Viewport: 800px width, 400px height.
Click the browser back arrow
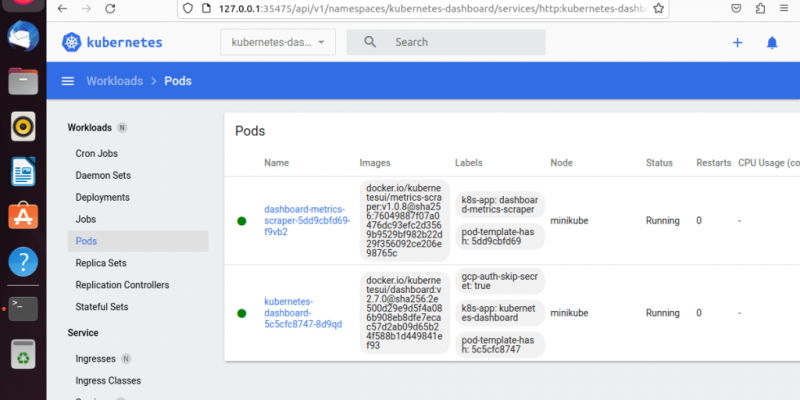[62, 9]
